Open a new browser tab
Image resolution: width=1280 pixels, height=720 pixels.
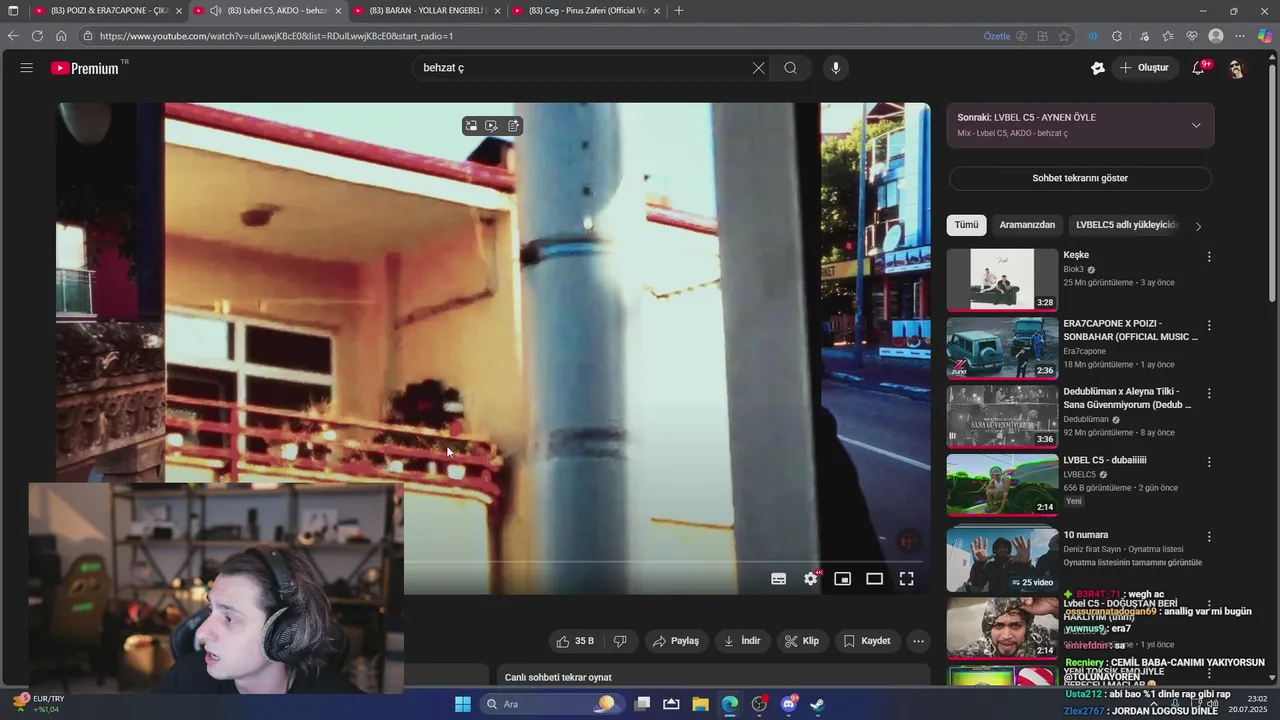pos(679,11)
